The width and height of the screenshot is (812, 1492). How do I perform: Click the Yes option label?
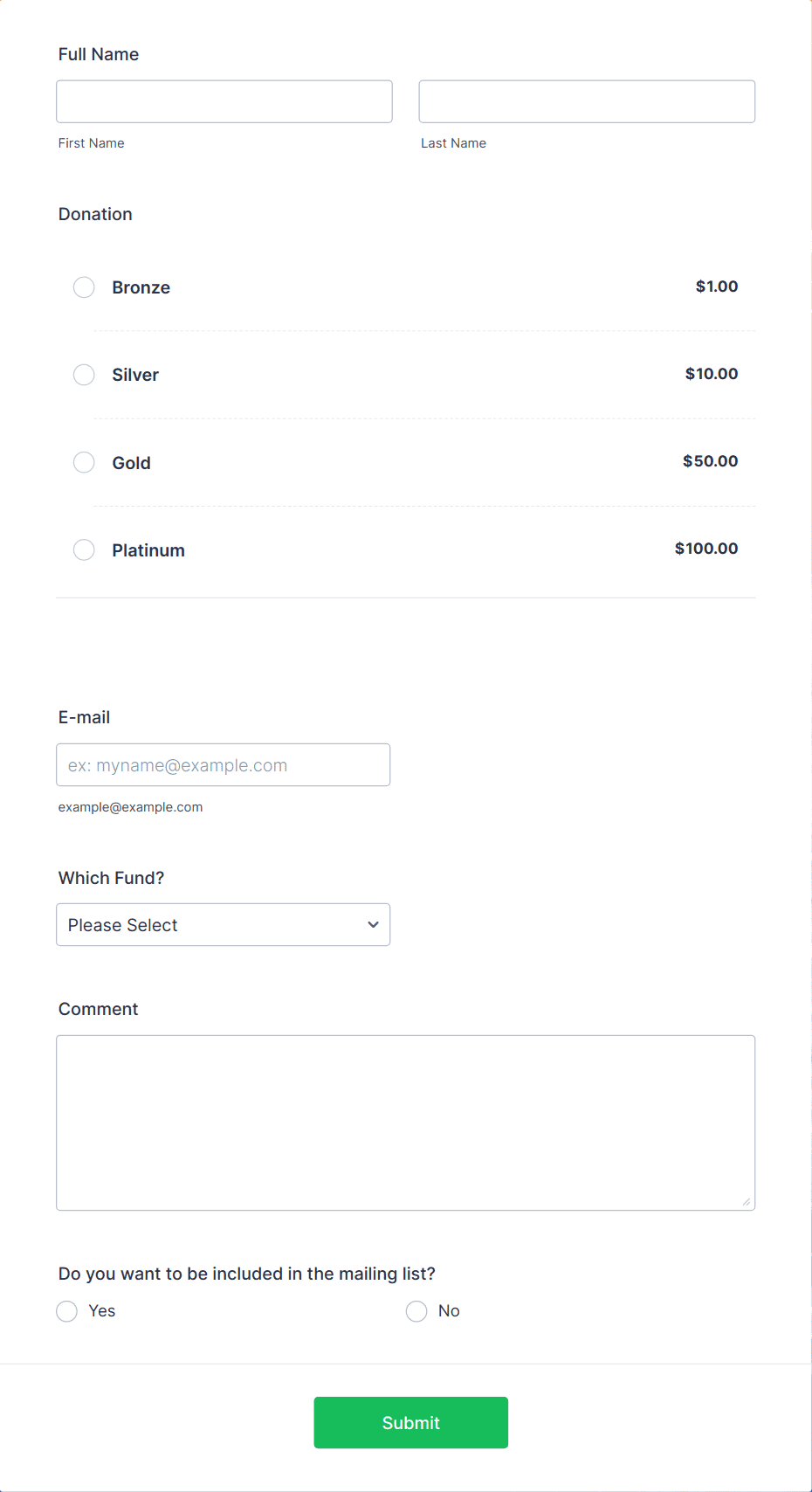tap(102, 1311)
